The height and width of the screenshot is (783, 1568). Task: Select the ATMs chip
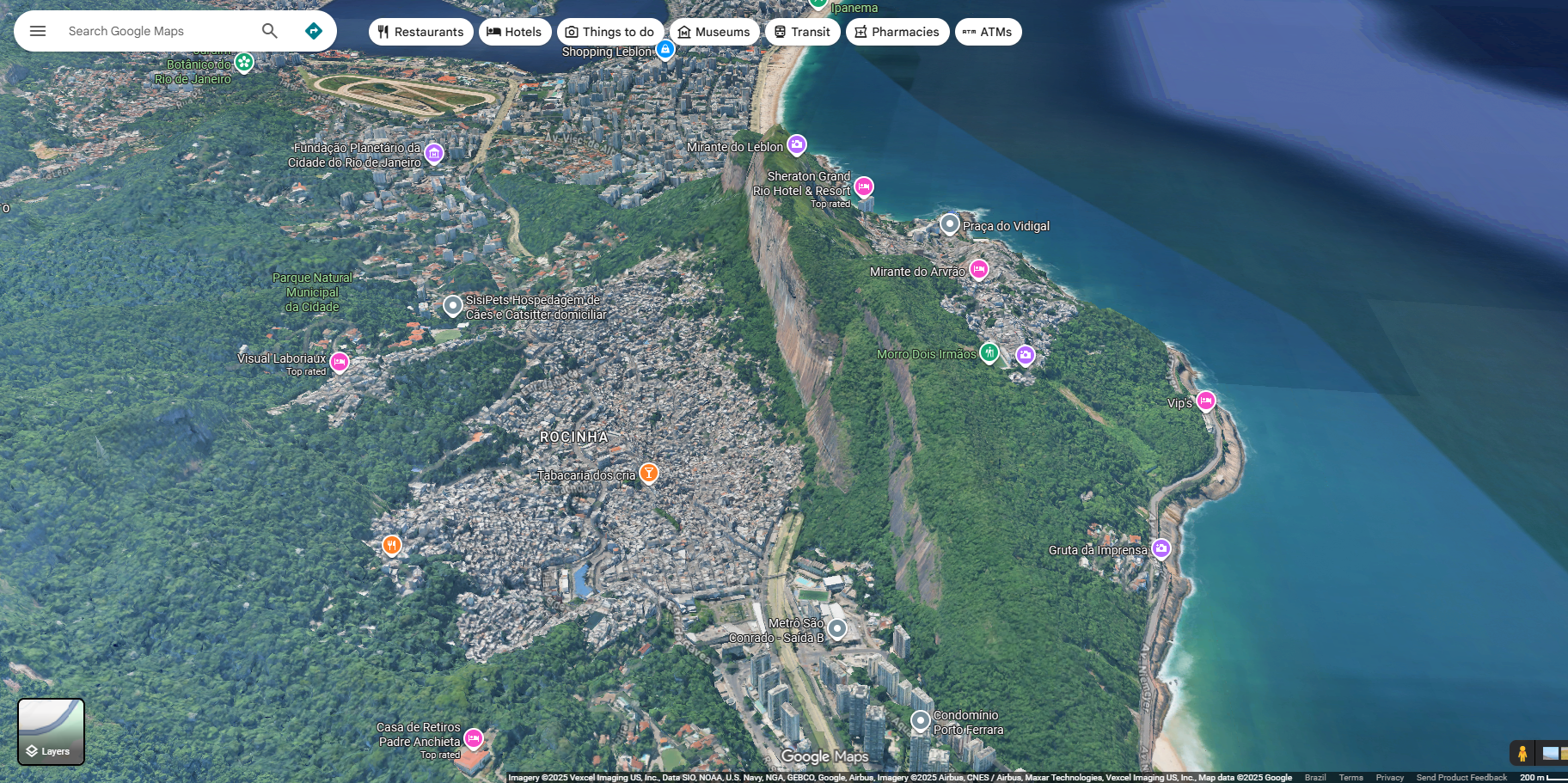989,32
